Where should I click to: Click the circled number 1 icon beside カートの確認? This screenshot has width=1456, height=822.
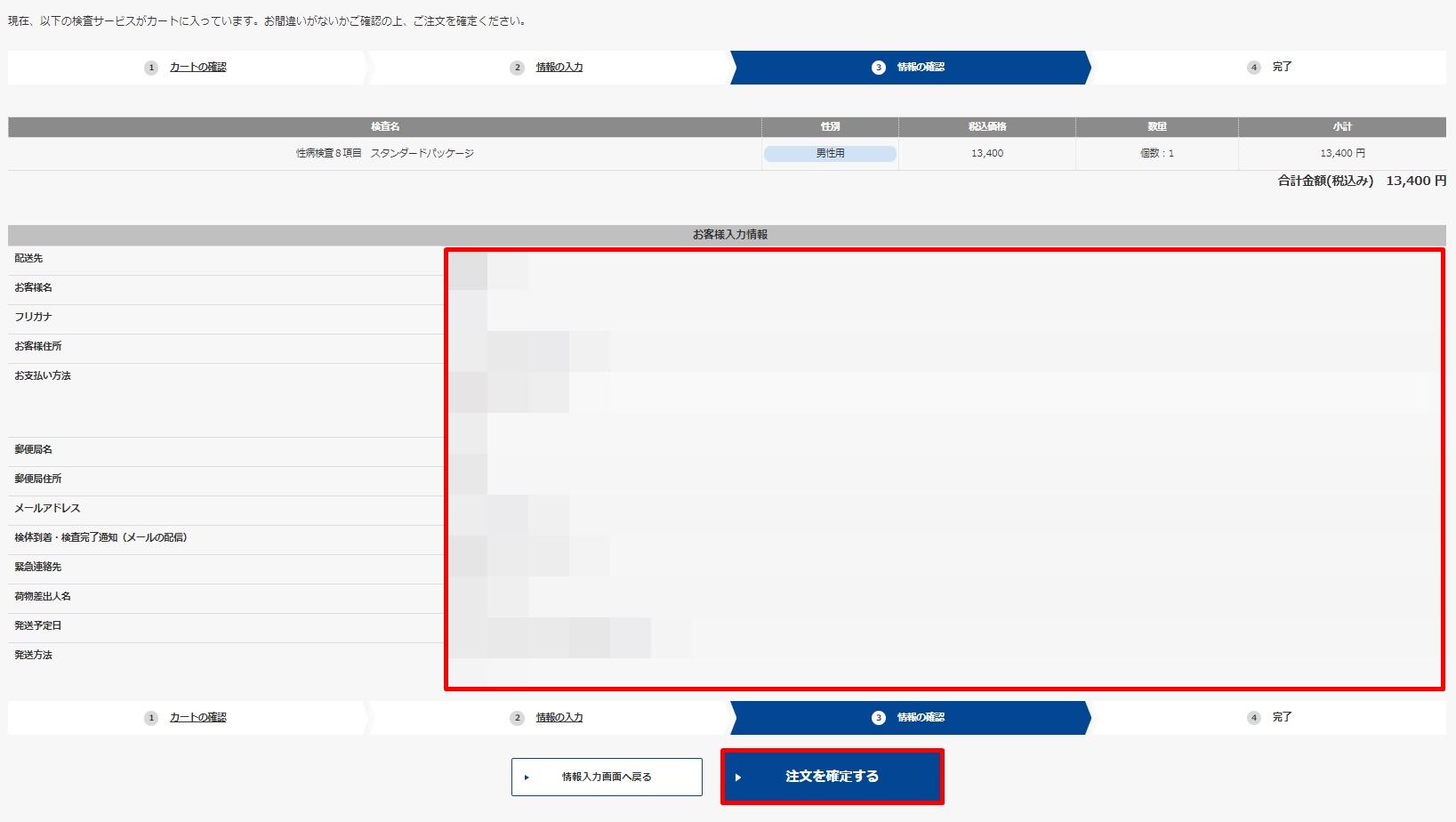pos(150,67)
